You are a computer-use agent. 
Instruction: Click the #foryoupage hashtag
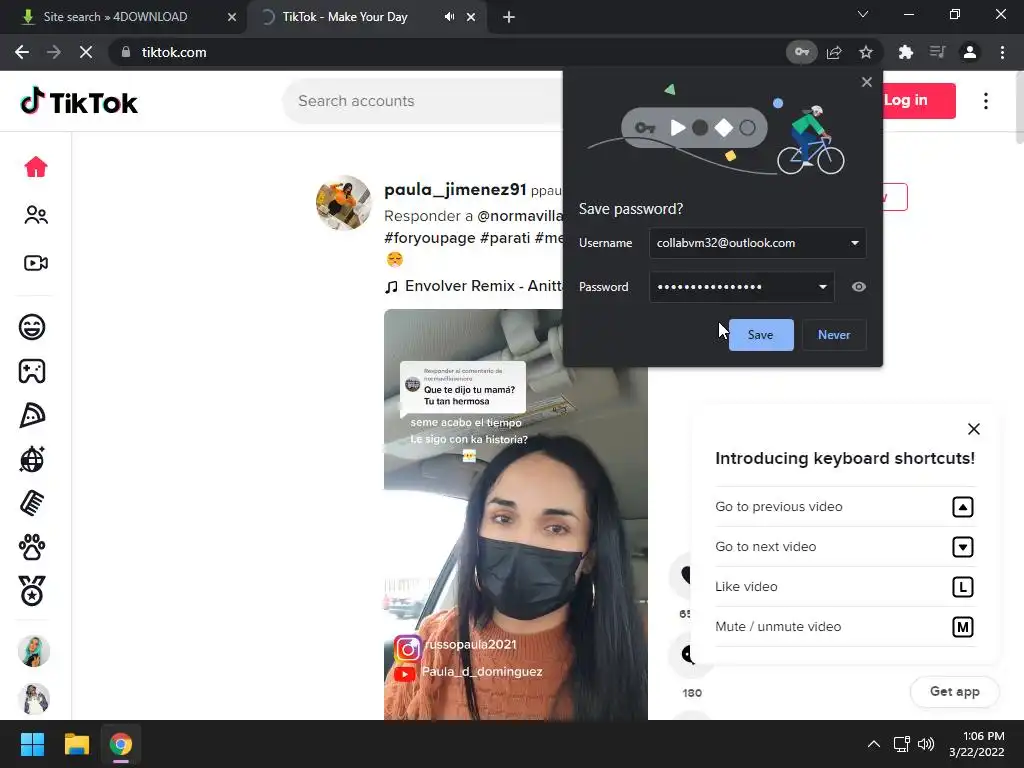(430, 238)
